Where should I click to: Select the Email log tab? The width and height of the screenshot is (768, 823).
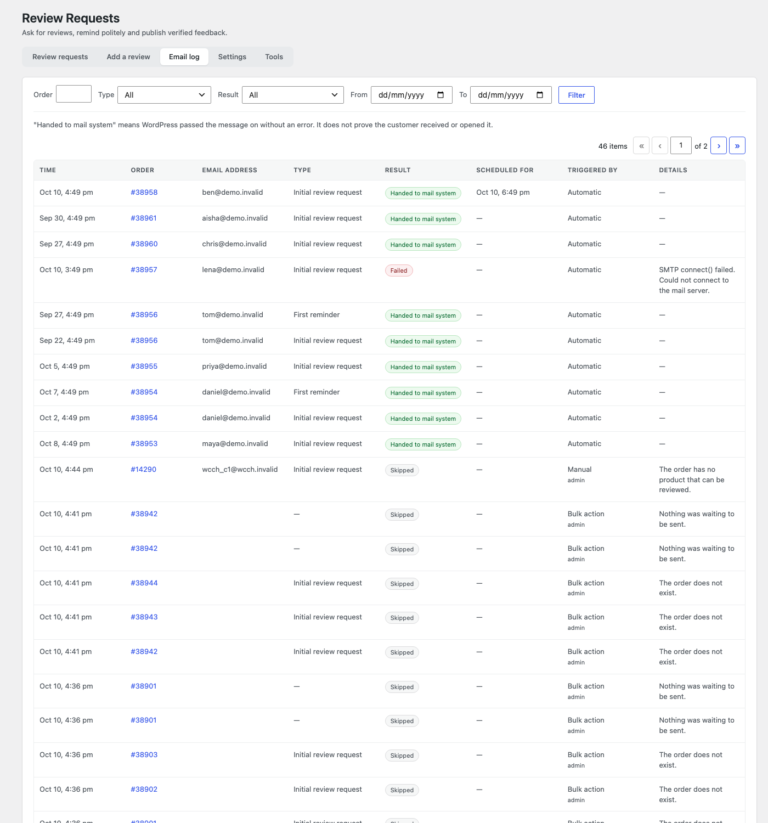coord(184,57)
